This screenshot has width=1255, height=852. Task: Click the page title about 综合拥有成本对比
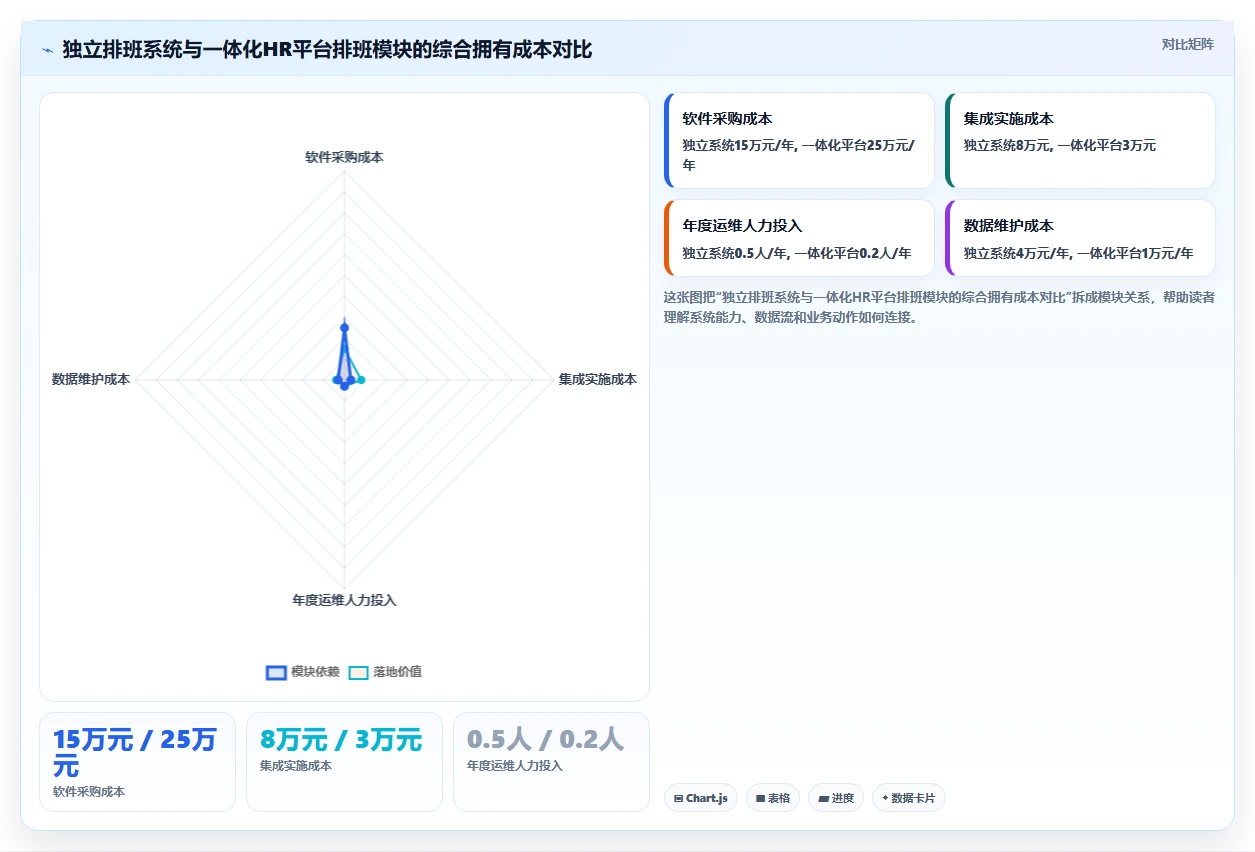327,50
